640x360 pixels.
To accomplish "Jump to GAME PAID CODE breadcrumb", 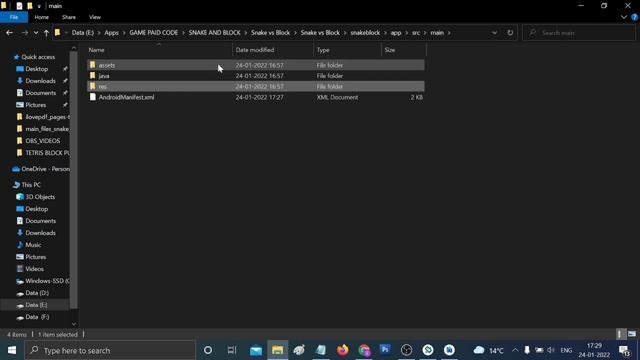I will 153,33.
